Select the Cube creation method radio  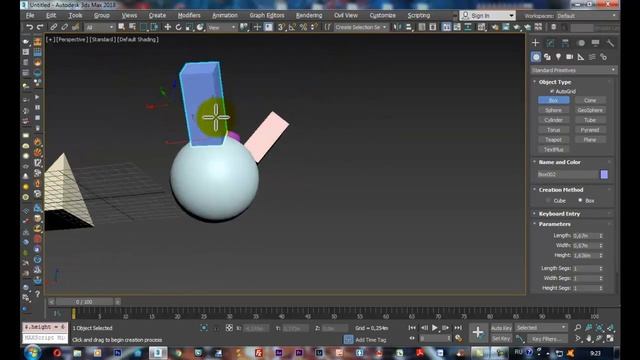[x=548, y=200]
